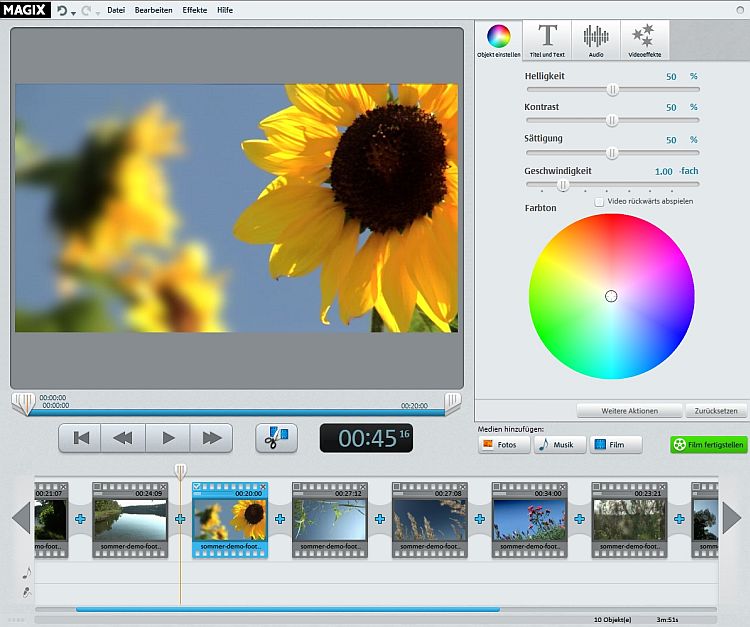
Task: Click the rewind button
Action: pos(123,438)
